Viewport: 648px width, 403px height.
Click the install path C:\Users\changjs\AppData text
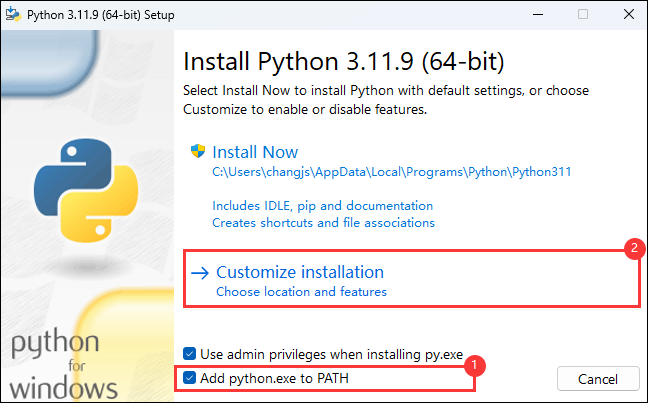coord(391,172)
